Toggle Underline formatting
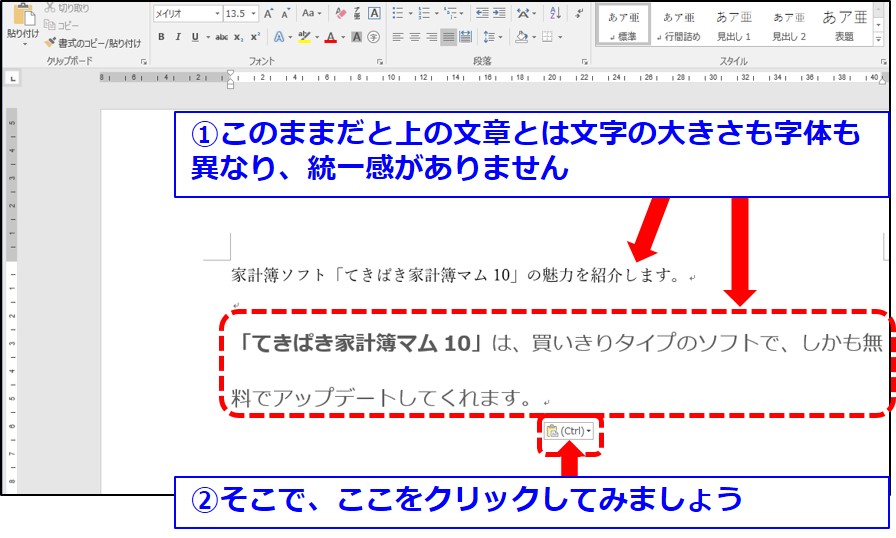 click(195, 37)
